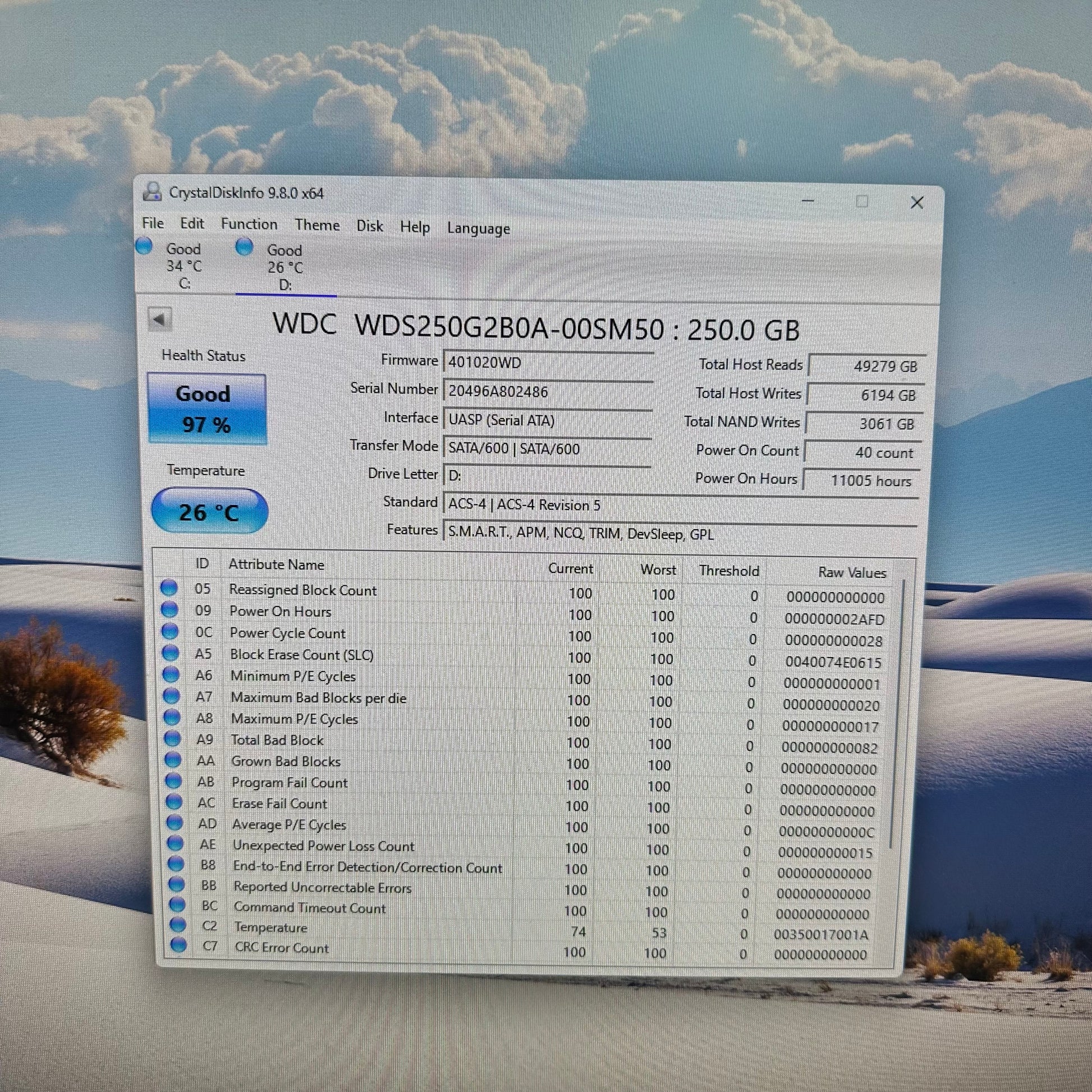Click the Transfer Mode SATA/600 field
This screenshot has height=1092, width=1092.
point(547,448)
